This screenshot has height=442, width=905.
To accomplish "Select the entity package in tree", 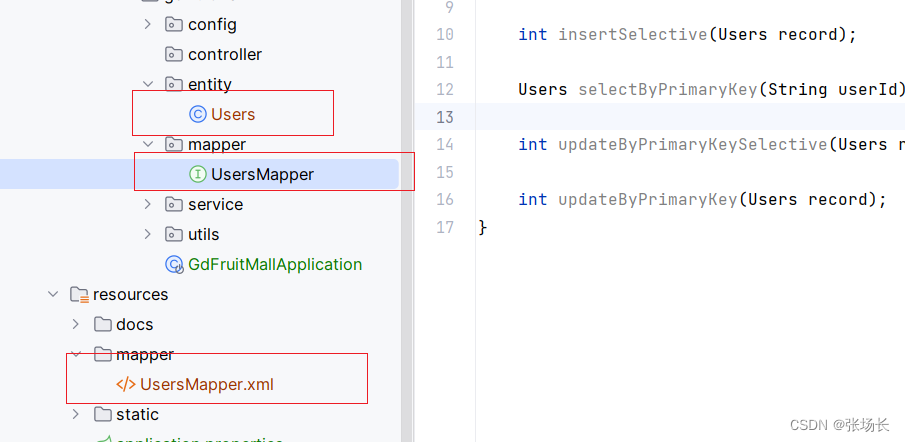I will [x=210, y=84].
